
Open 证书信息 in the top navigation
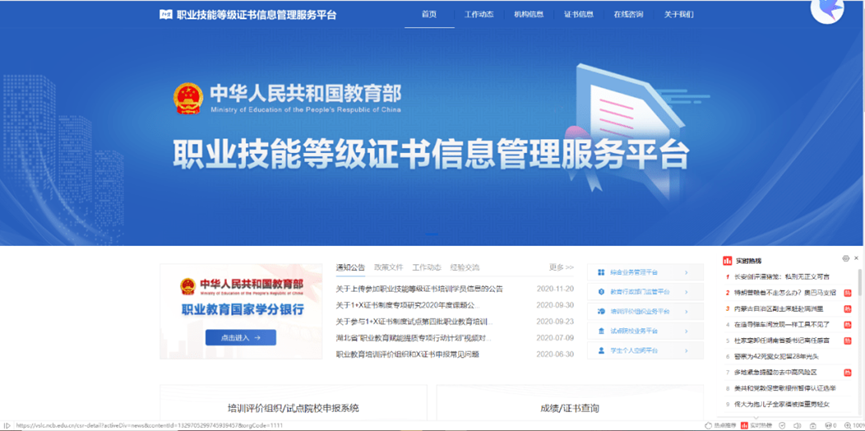click(x=579, y=14)
